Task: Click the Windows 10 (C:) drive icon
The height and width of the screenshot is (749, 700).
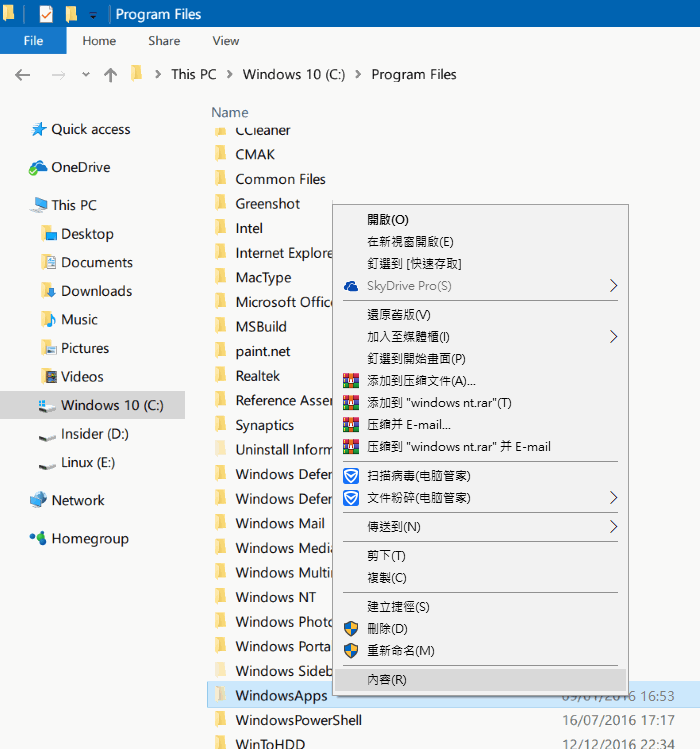Action: (x=47, y=406)
